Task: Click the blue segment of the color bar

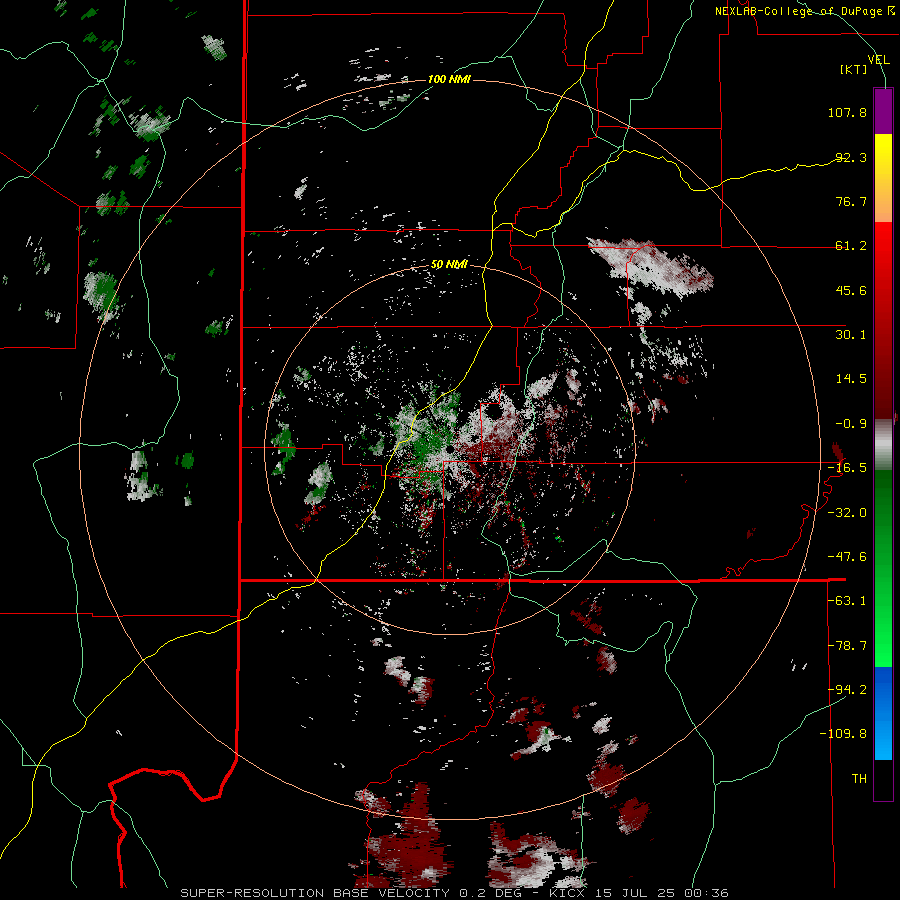Action: tap(883, 713)
